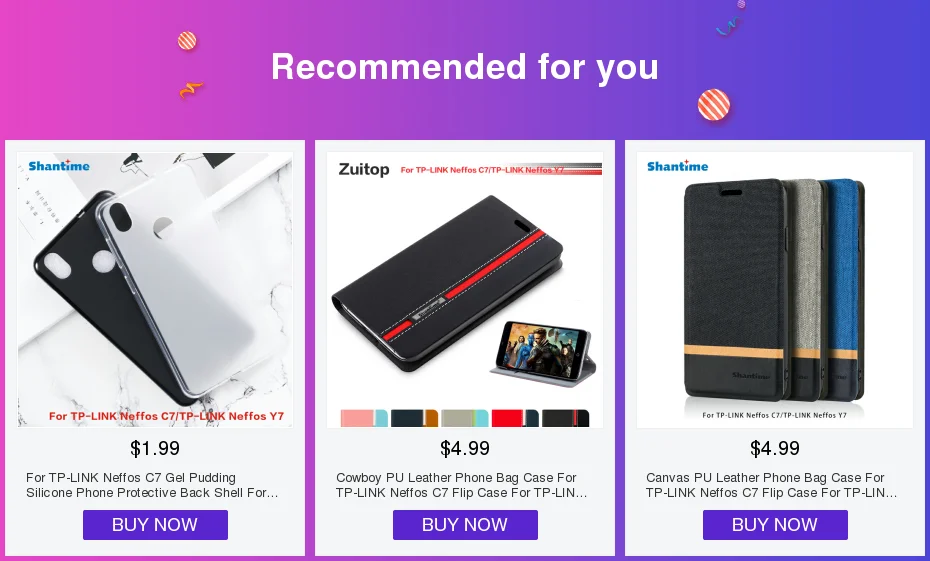Viewport: 930px width, 561px height.
Task: Open the Cowboy PU Leather product title
Action: (461, 485)
